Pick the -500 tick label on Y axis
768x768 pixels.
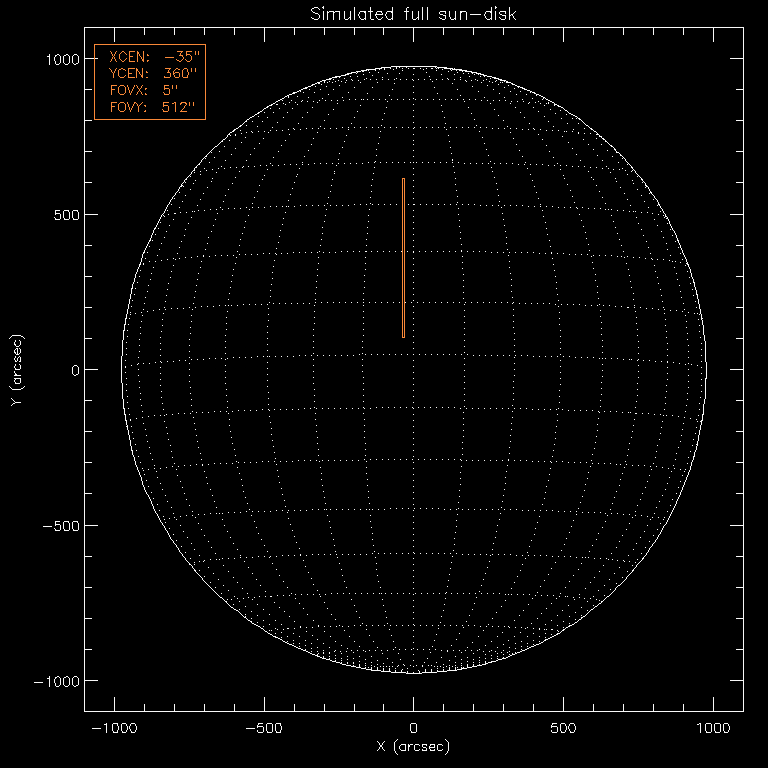coord(62,525)
